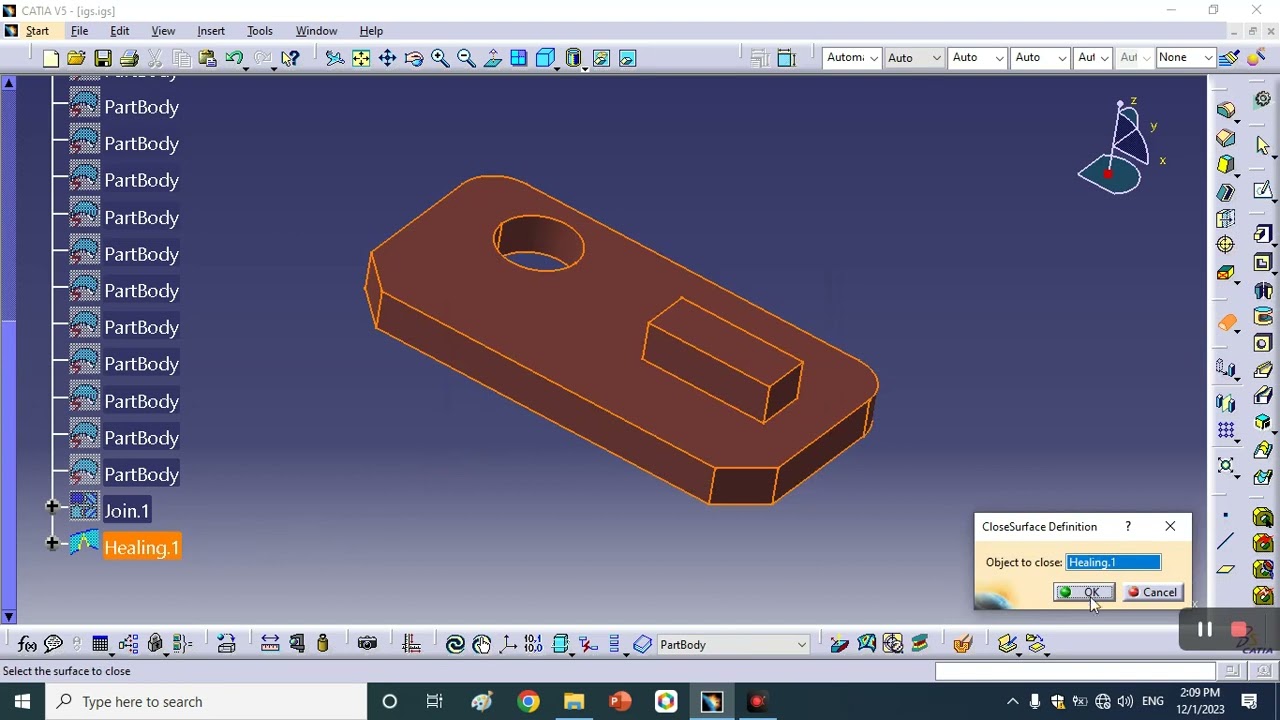1280x720 pixels.
Task: Open PowerPoint from the taskbar
Action: coord(620,701)
